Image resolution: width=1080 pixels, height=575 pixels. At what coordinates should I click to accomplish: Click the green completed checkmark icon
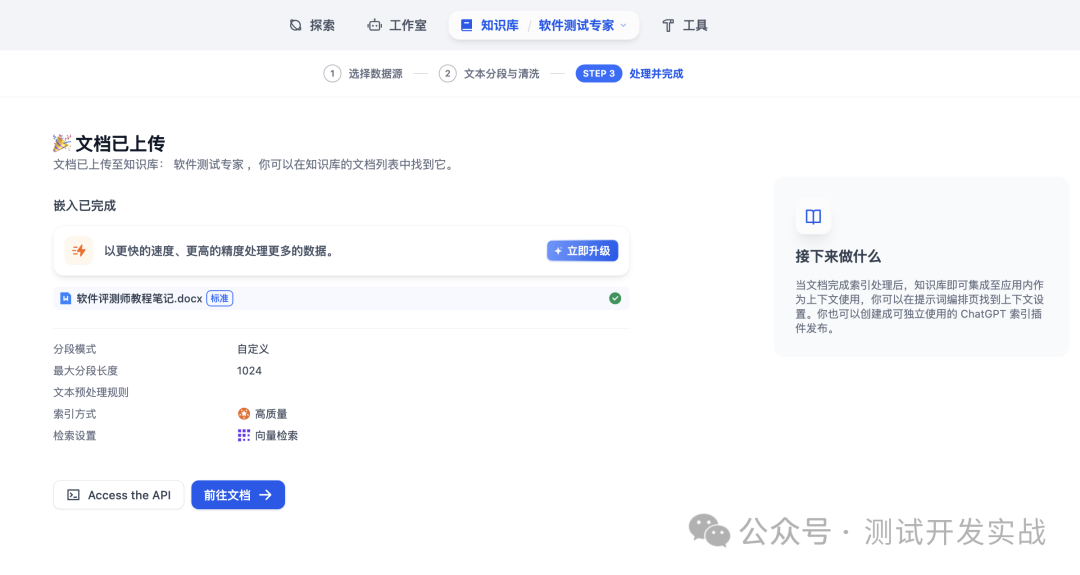[x=615, y=298]
